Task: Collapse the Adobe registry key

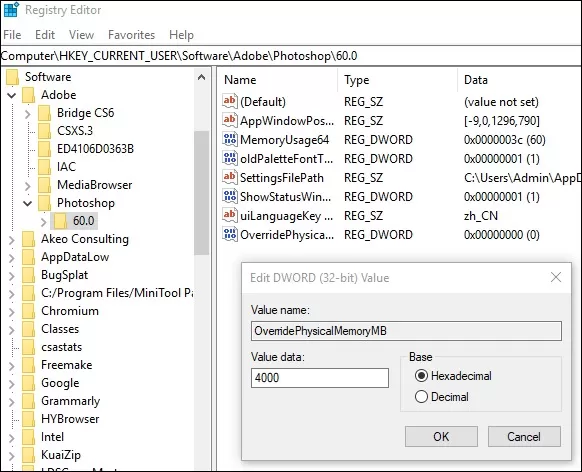Action: 12,95
